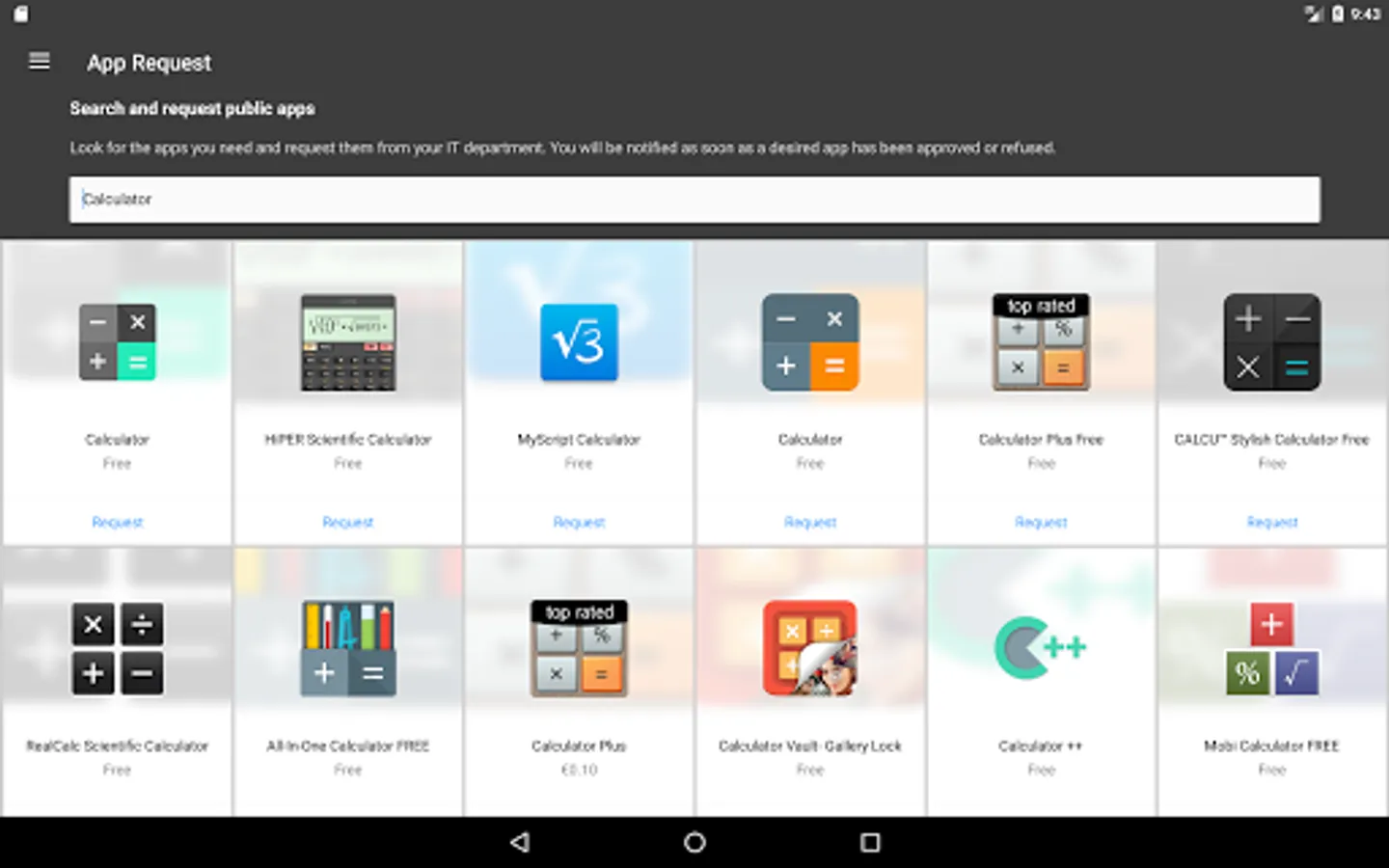The width and height of the screenshot is (1389, 868).
Task: Click the Search and request public apps heading
Action: 192,109
